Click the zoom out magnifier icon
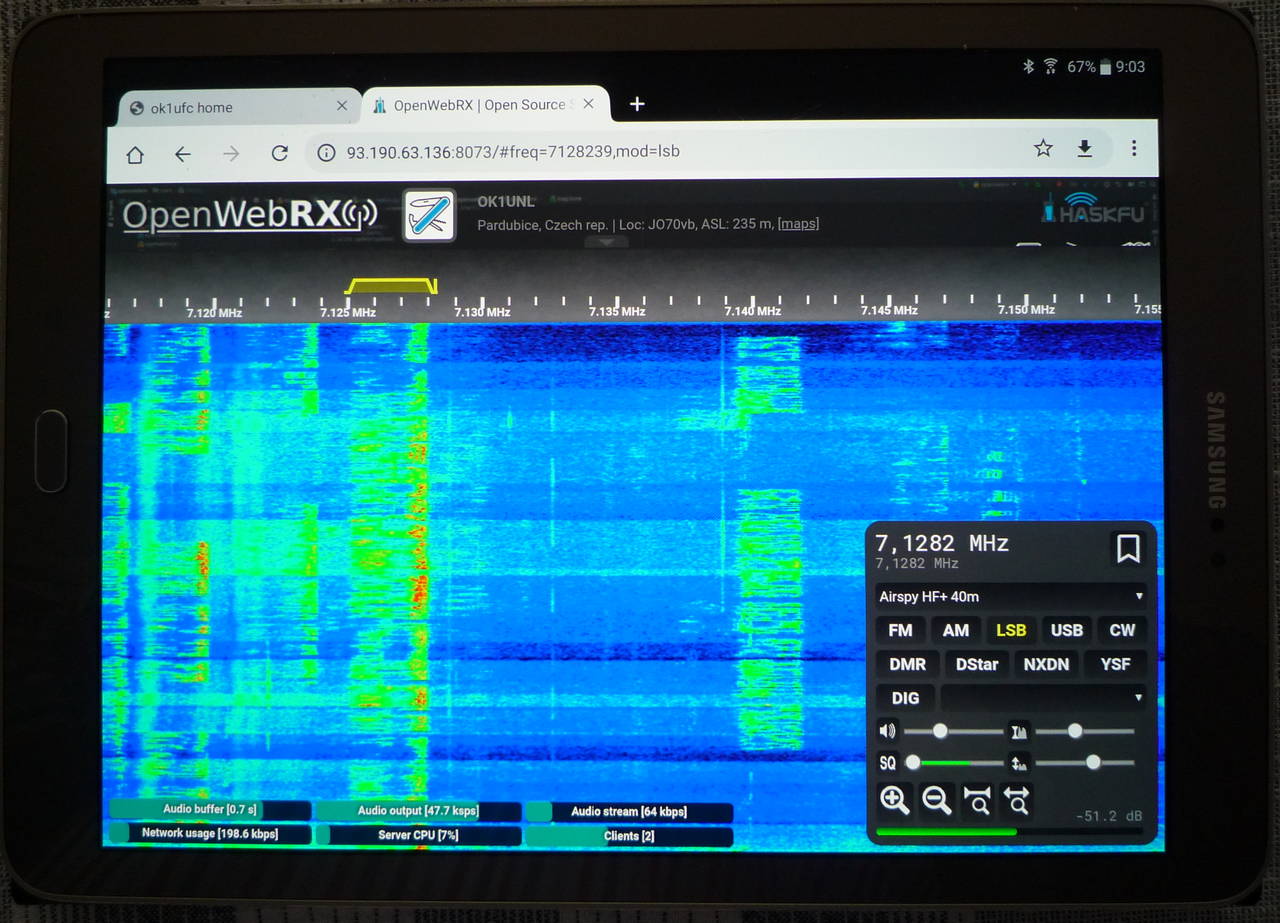 coord(936,800)
